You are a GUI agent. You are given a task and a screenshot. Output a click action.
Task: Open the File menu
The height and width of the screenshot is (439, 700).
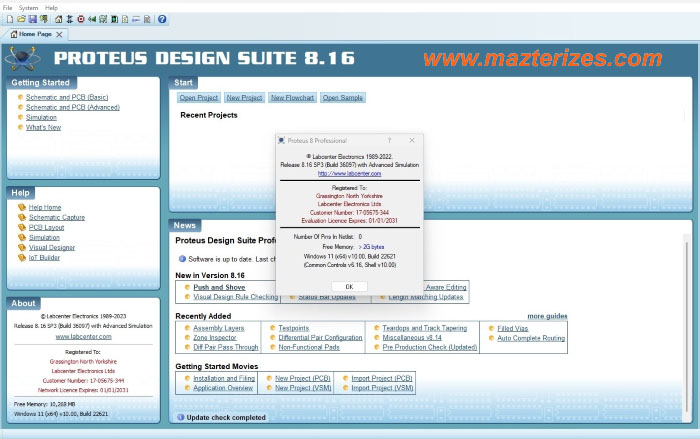coord(8,8)
